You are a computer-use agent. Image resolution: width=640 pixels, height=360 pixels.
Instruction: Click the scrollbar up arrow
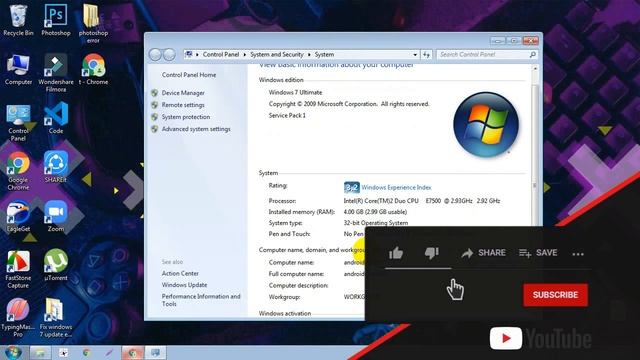point(535,69)
